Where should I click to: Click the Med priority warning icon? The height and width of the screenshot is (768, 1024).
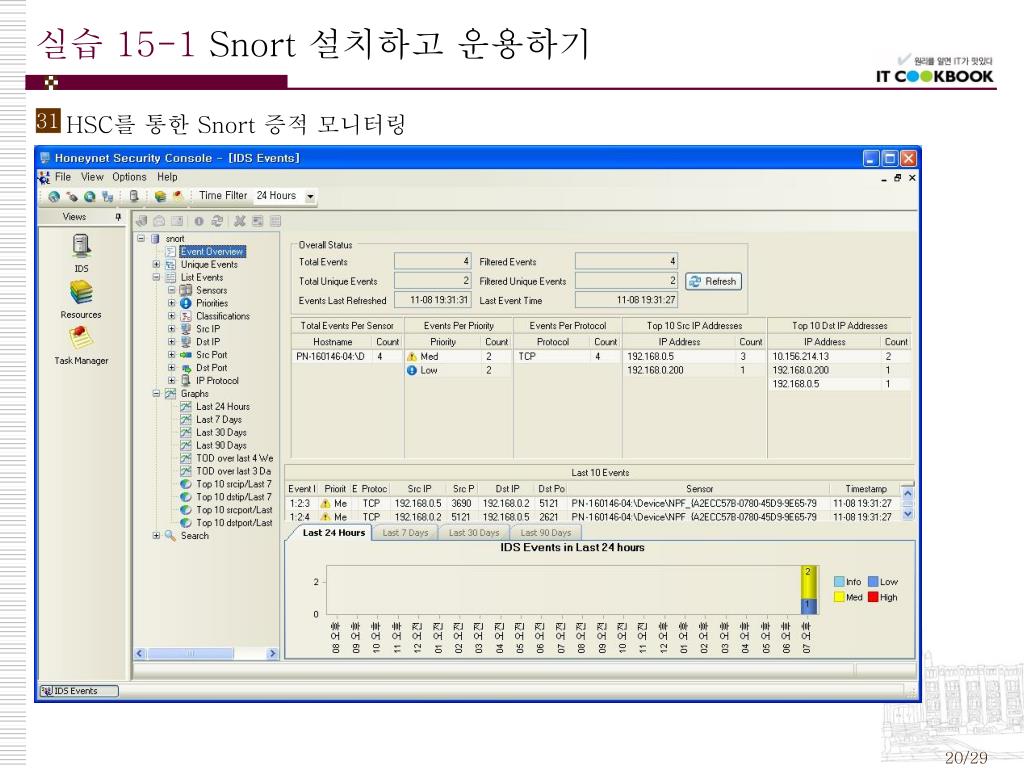click(x=412, y=357)
